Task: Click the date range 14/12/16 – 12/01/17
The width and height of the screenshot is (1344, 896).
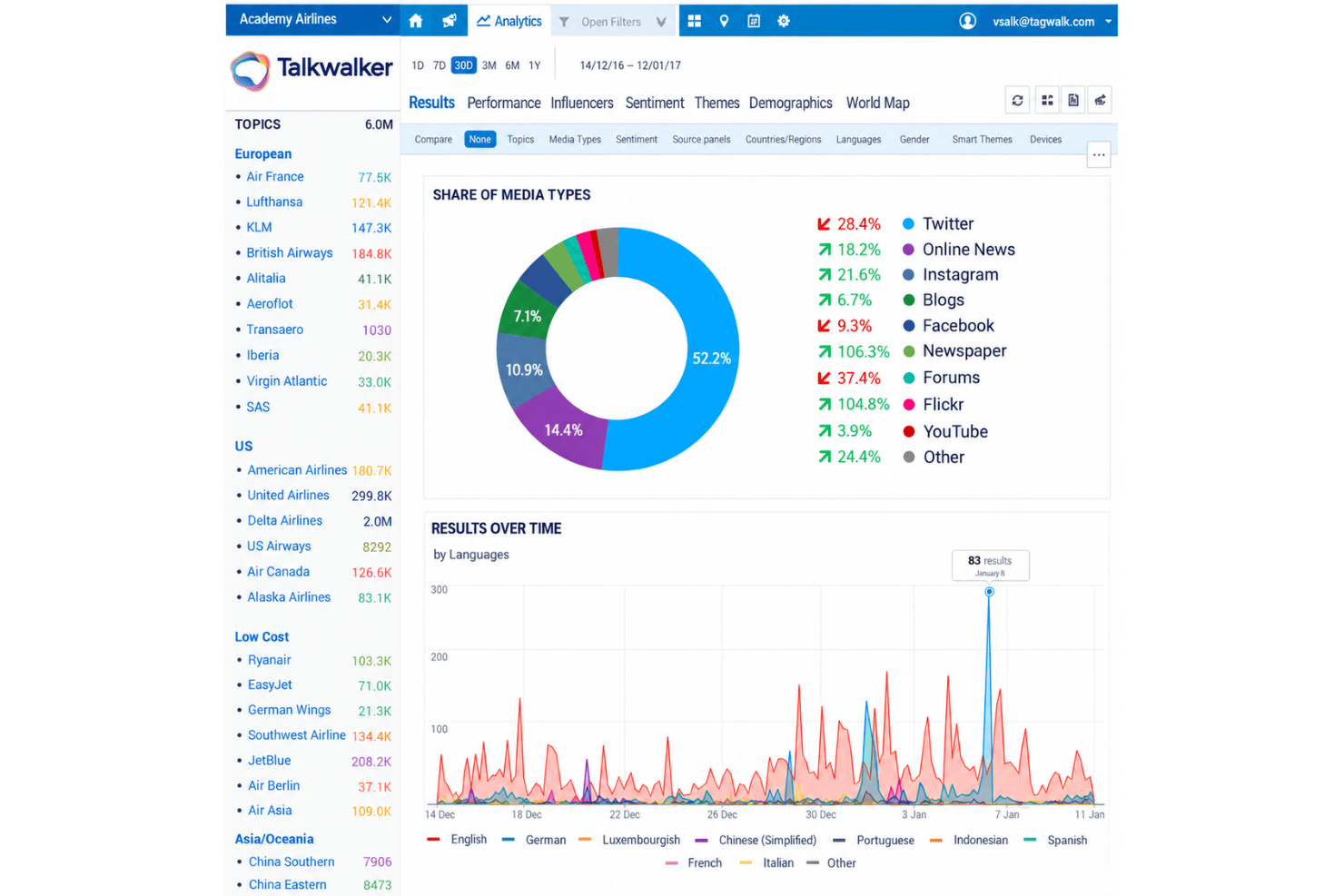Action: (x=630, y=65)
